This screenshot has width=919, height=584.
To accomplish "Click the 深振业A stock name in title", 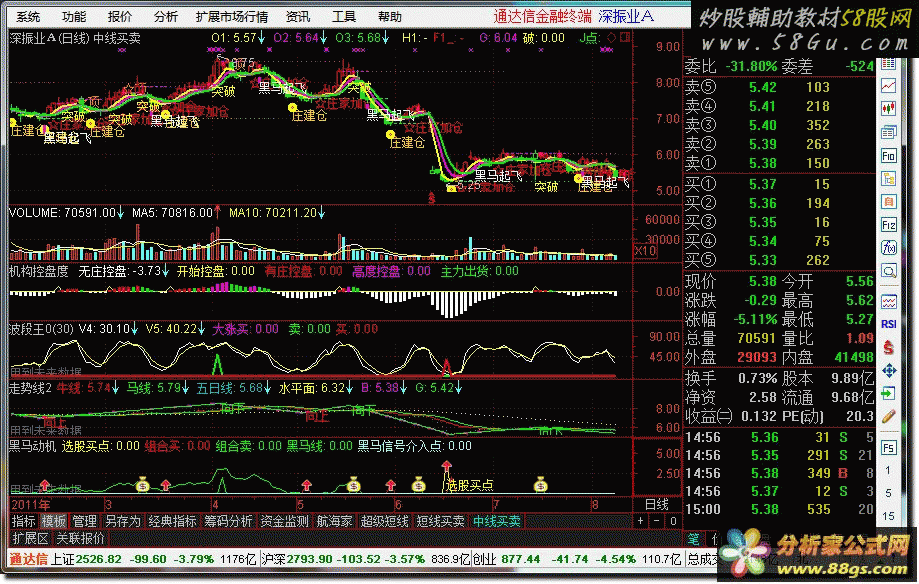I will click(625, 16).
